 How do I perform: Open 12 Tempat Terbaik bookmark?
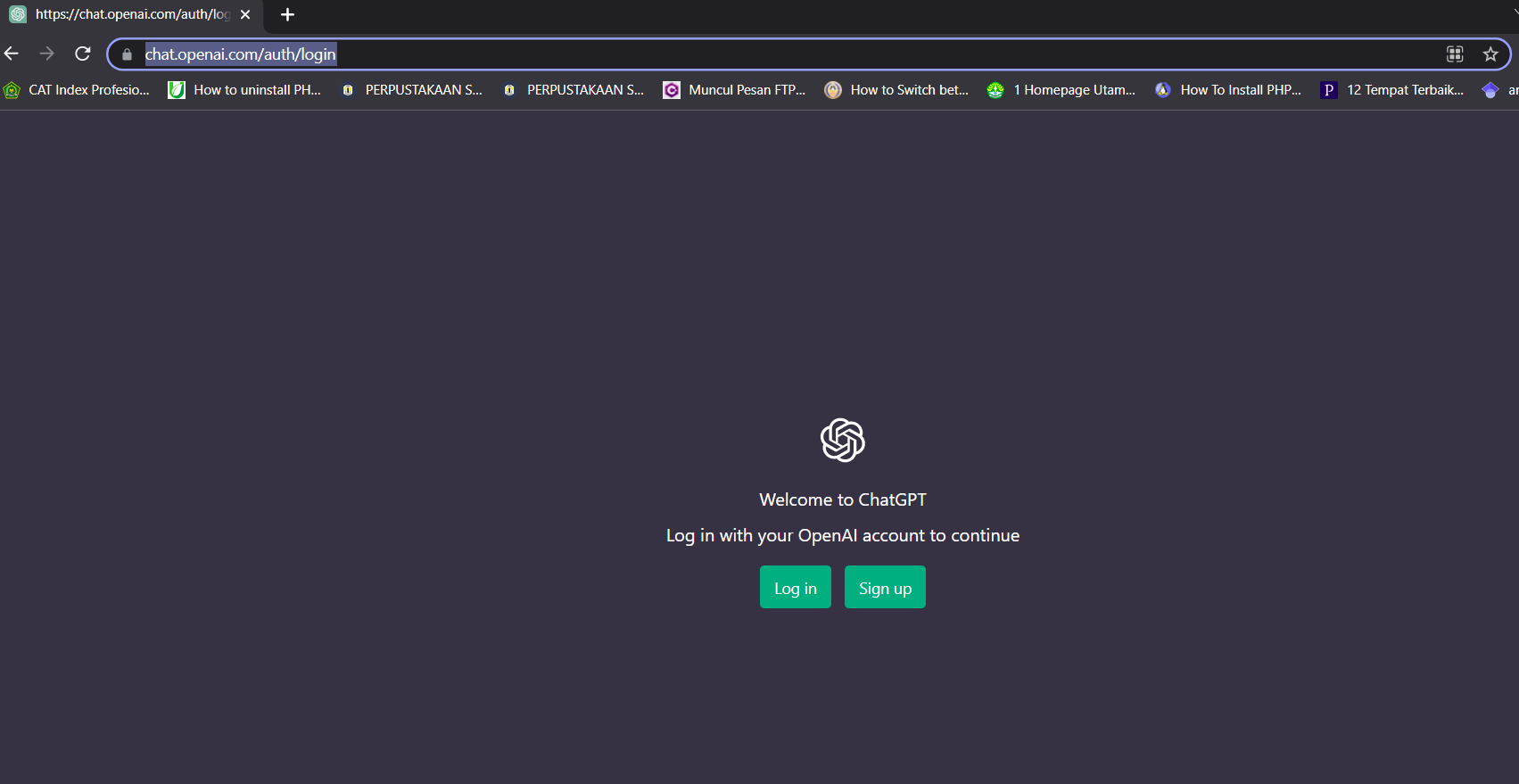[x=1392, y=90]
